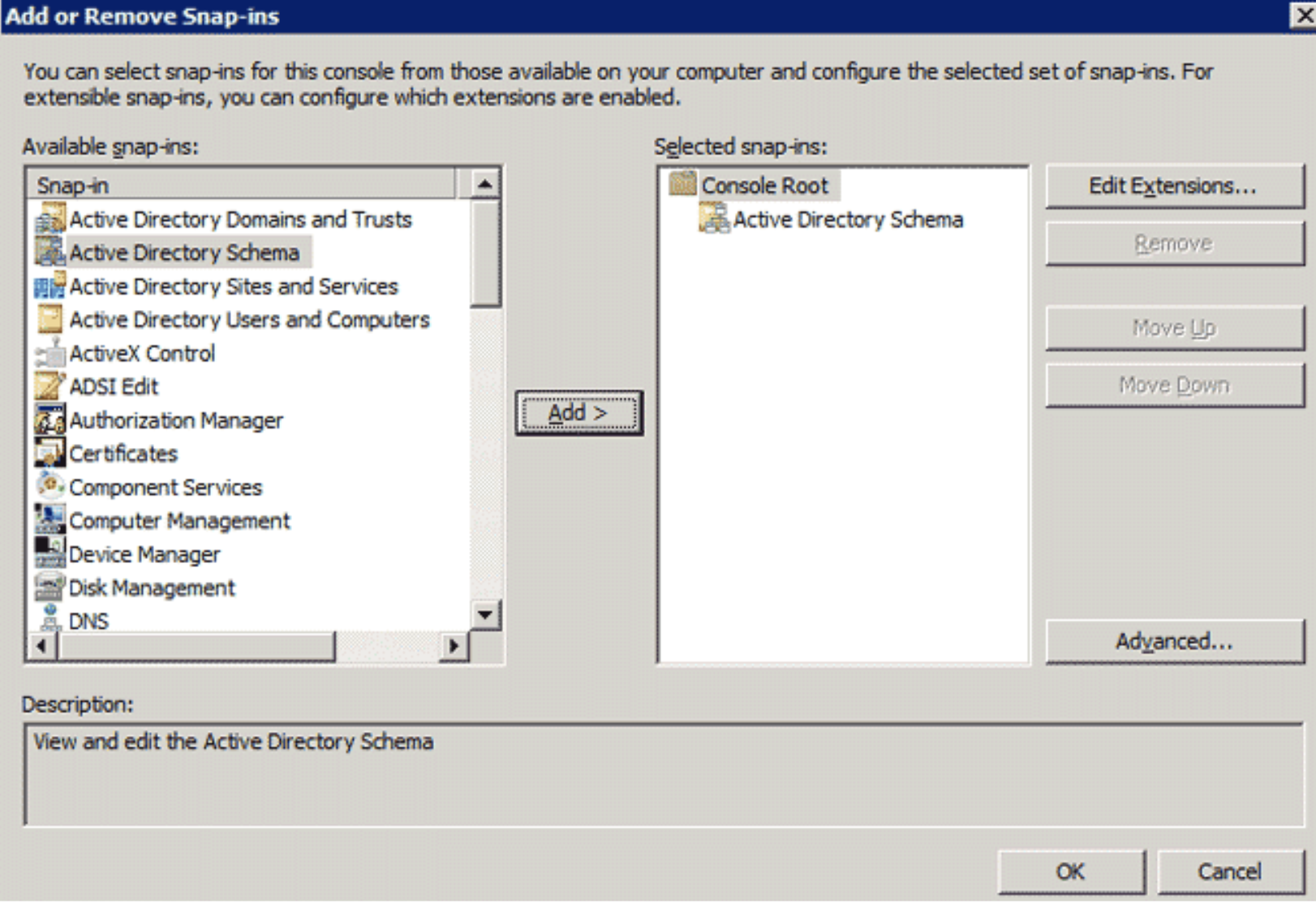The image size is (1316, 908).
Task: Click the Active Directory Schema icon under Console Root
Action: click(x=714, y=218)
